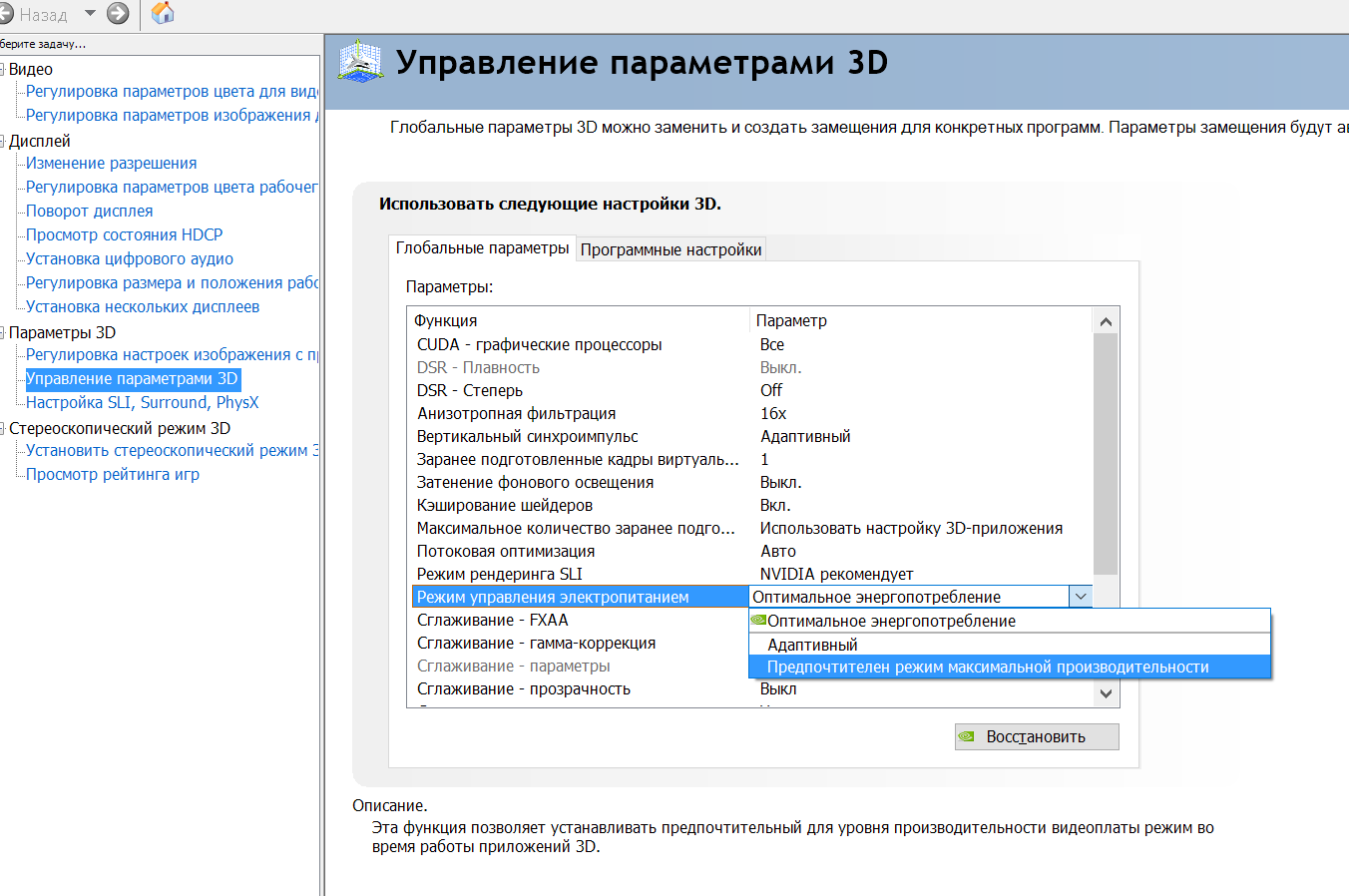Open Установка цифрового аудио page
1349x896 pixels.
coord(130,259)
